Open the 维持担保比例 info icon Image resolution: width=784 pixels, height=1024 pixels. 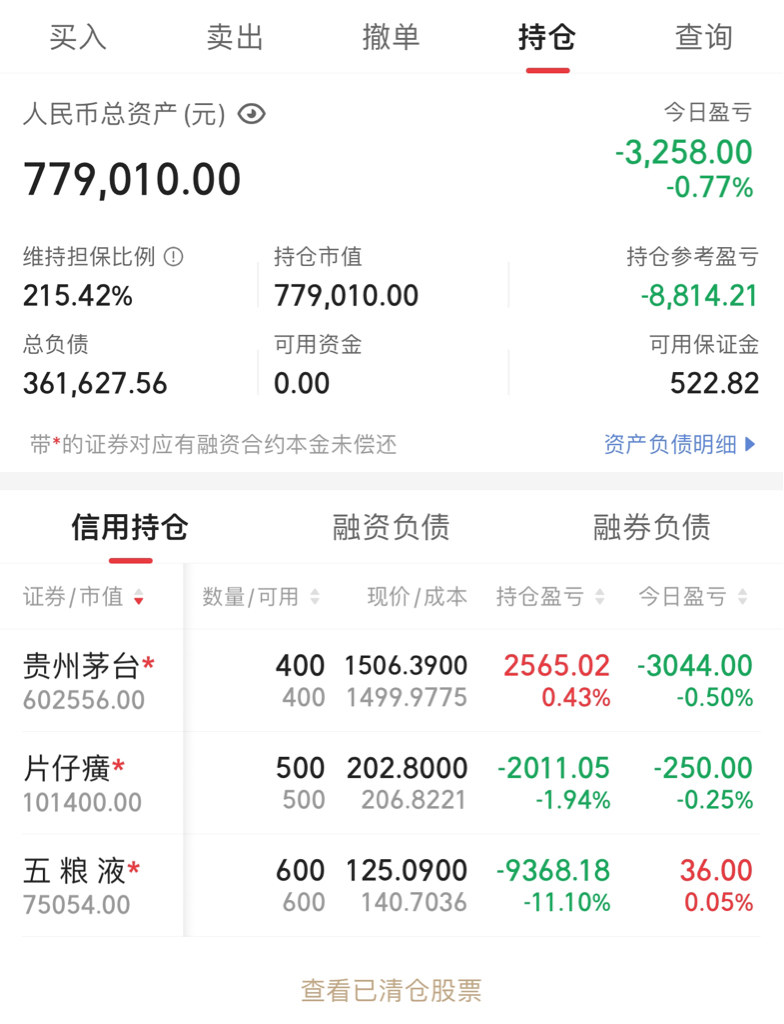(173, 257)
